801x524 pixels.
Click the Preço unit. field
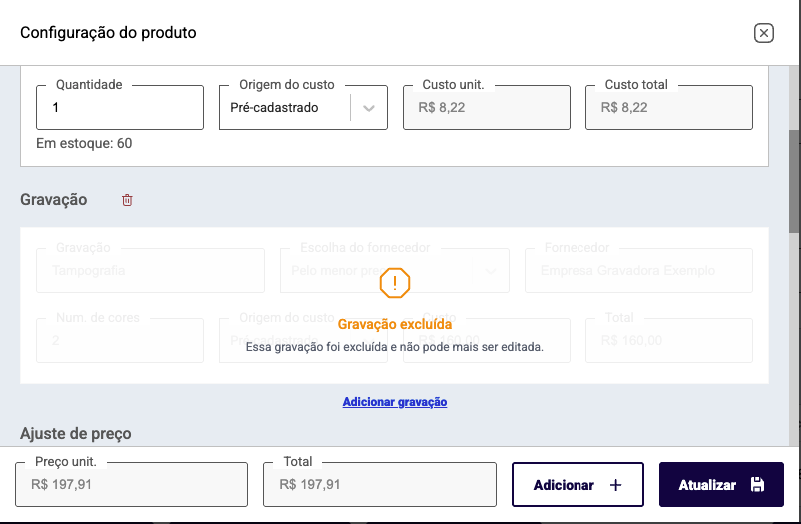click(131, 485)
